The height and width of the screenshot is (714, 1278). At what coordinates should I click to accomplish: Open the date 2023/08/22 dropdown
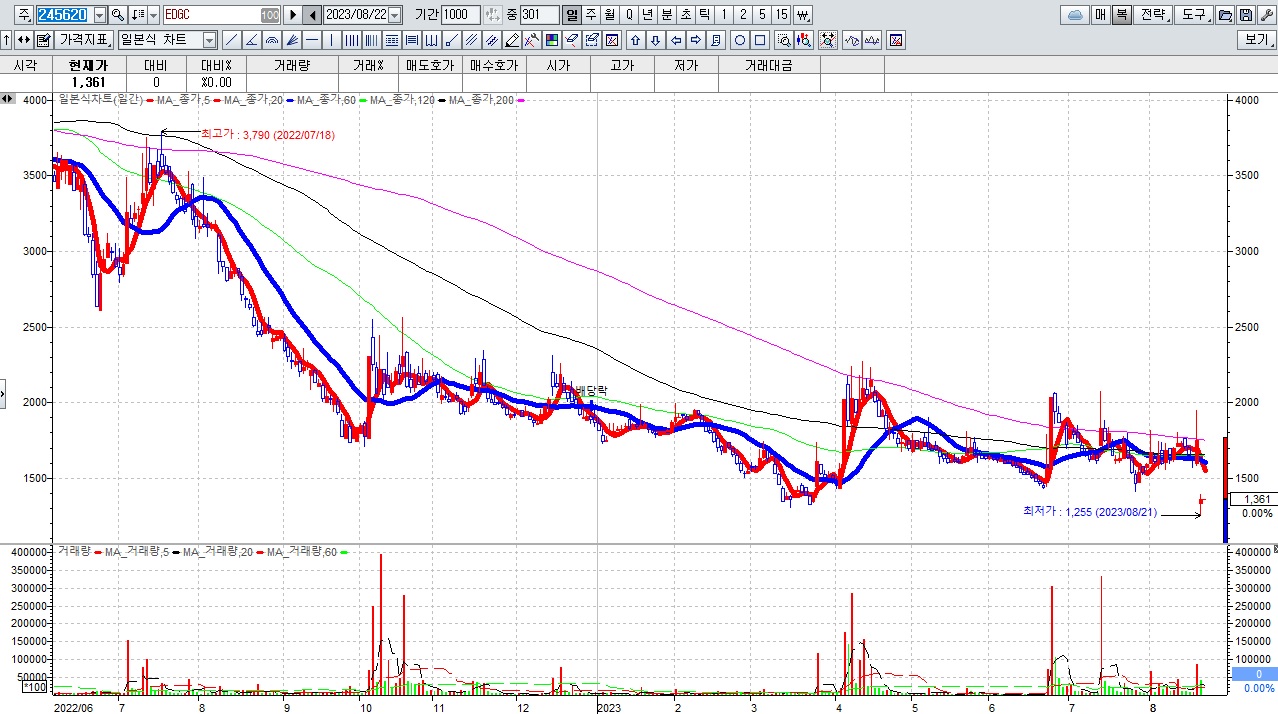tap(394, 15)
